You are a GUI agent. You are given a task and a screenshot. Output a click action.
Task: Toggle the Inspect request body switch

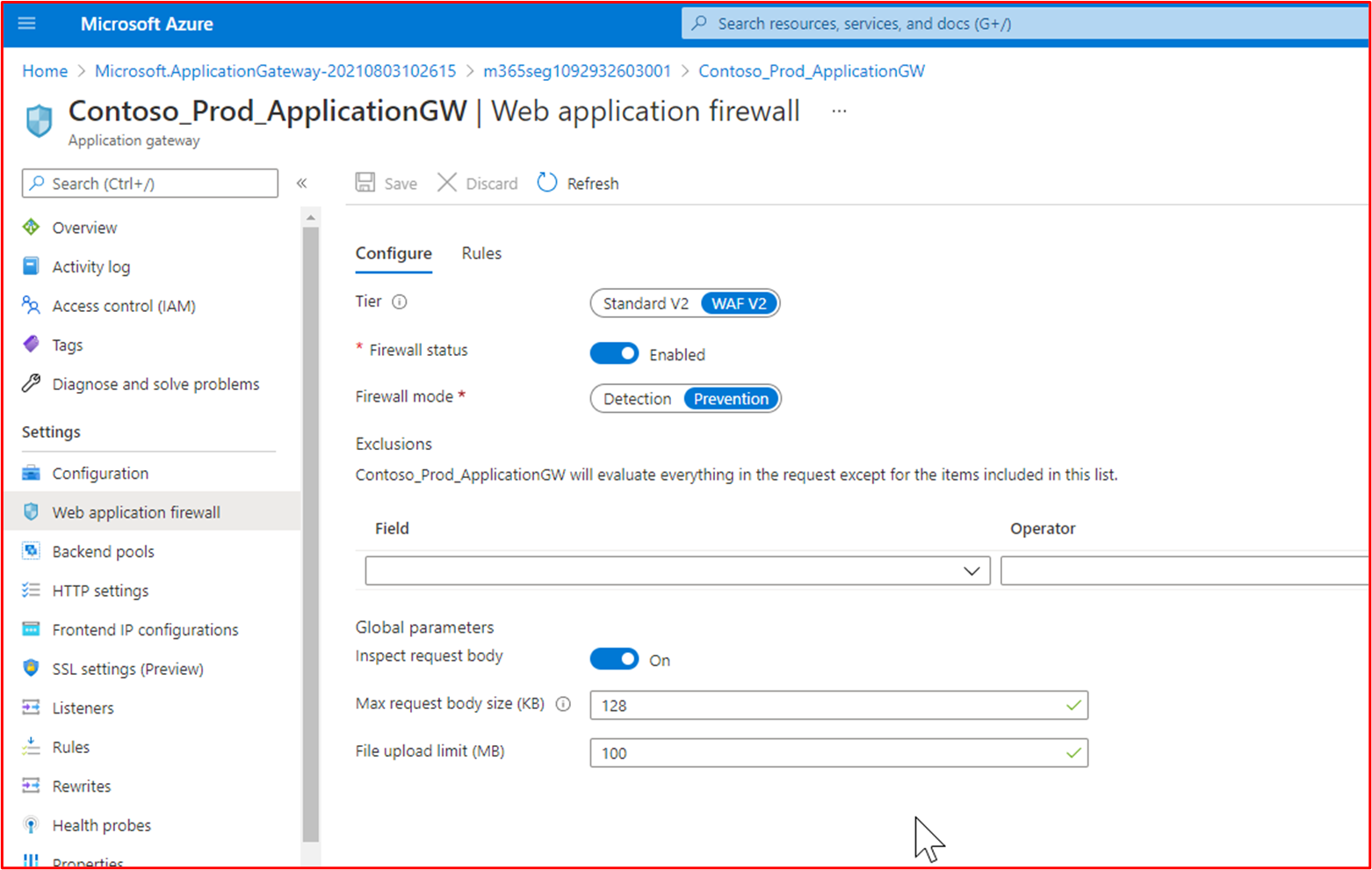(x=614, y=659)
